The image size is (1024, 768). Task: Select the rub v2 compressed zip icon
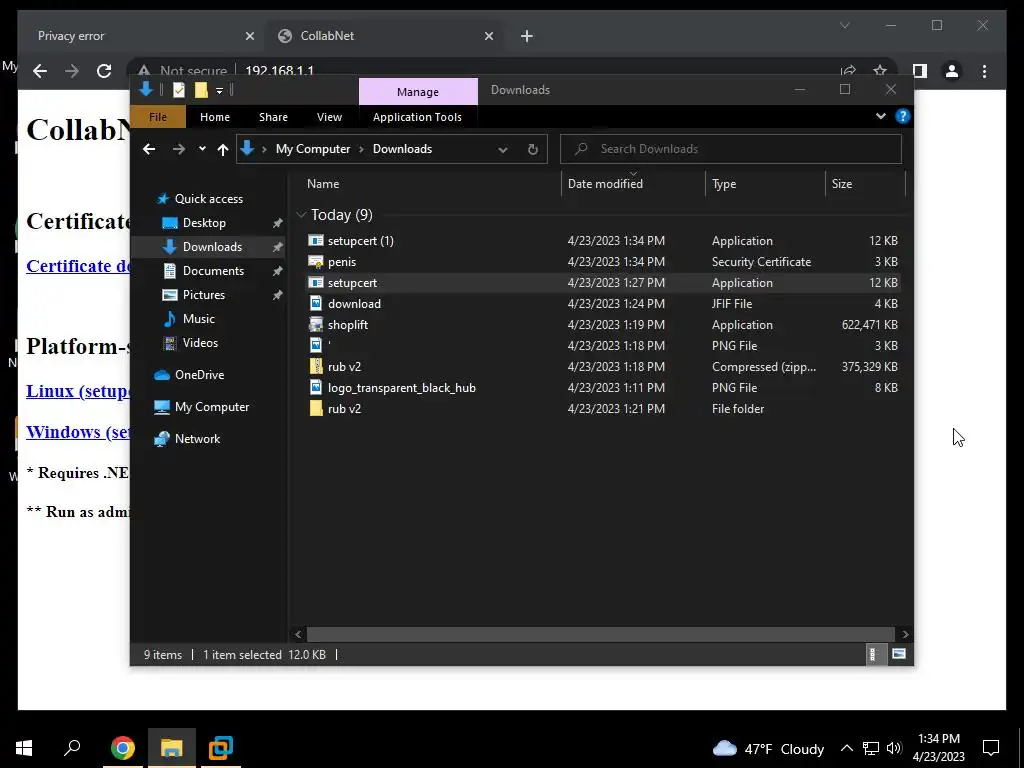click(316, 366)
